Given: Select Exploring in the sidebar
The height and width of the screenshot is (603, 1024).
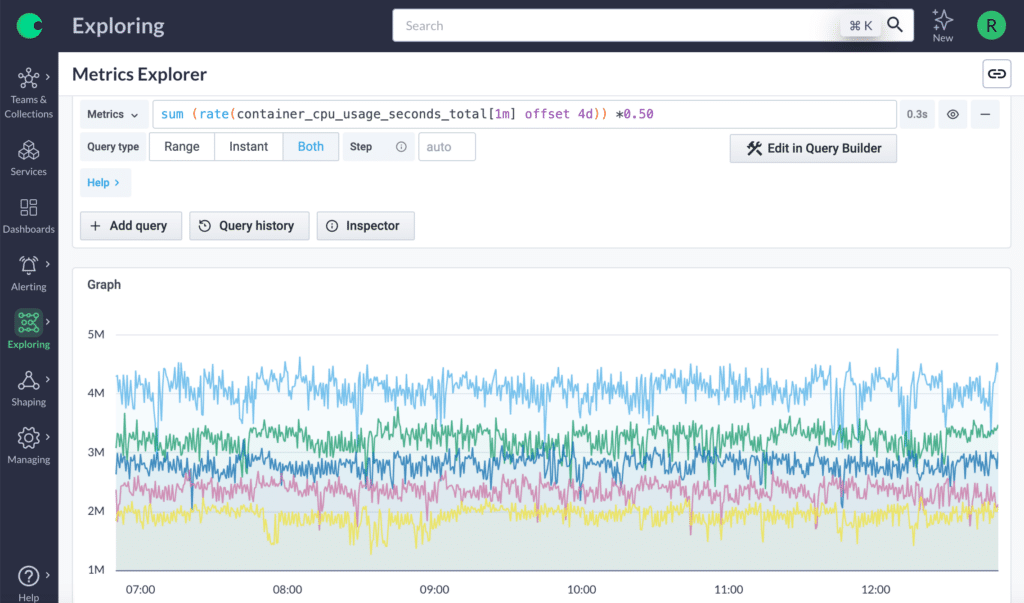Looking at the screenshot, I should coord(29,330).
